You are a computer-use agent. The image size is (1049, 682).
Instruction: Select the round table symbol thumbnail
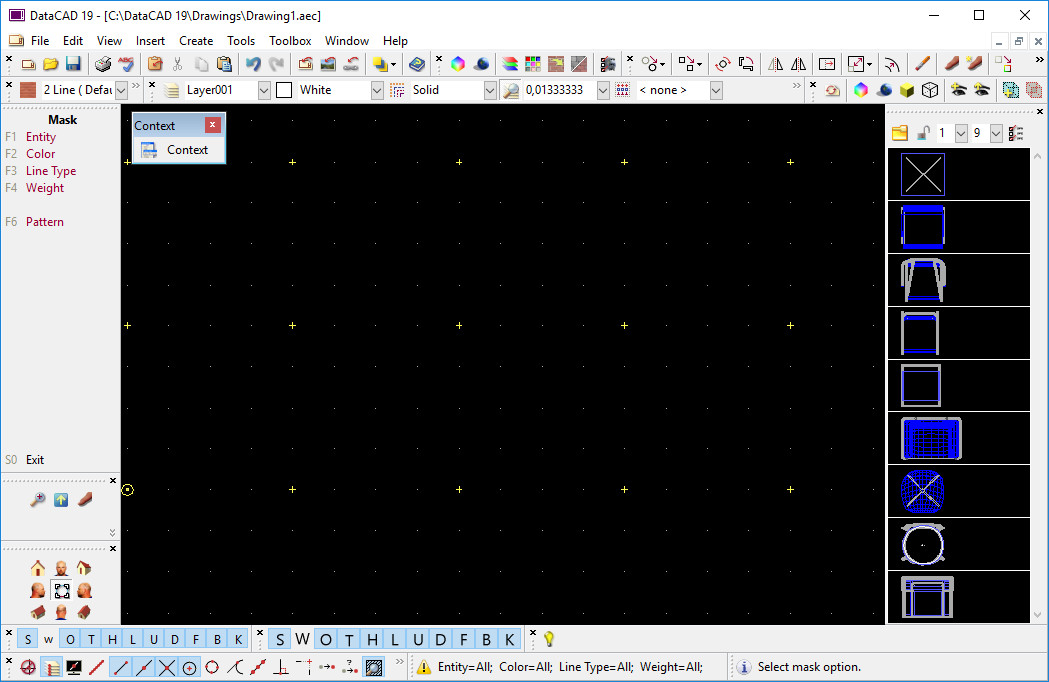tap(922, 543)
